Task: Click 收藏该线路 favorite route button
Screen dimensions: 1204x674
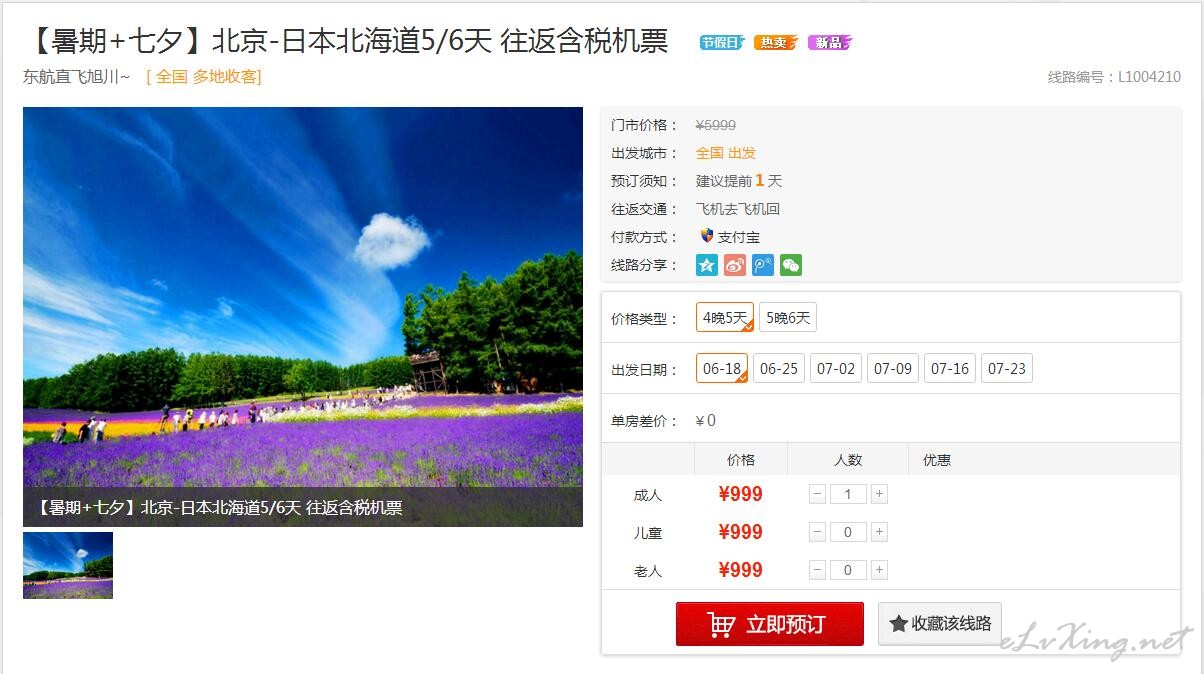Action: [940, 623]
